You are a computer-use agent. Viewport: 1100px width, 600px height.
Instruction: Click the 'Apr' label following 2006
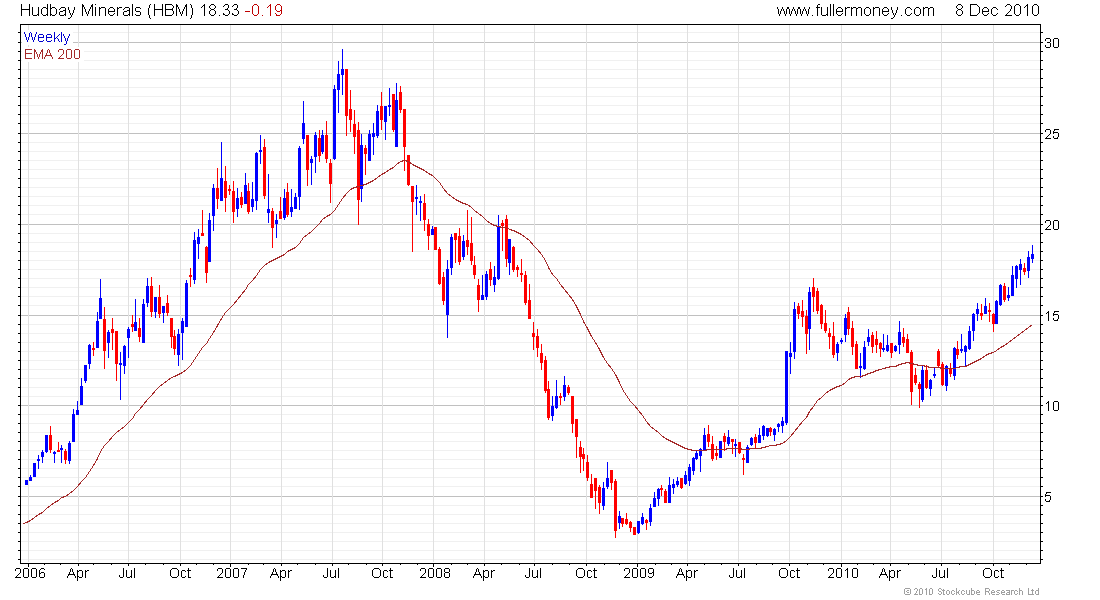coord(78,573)
